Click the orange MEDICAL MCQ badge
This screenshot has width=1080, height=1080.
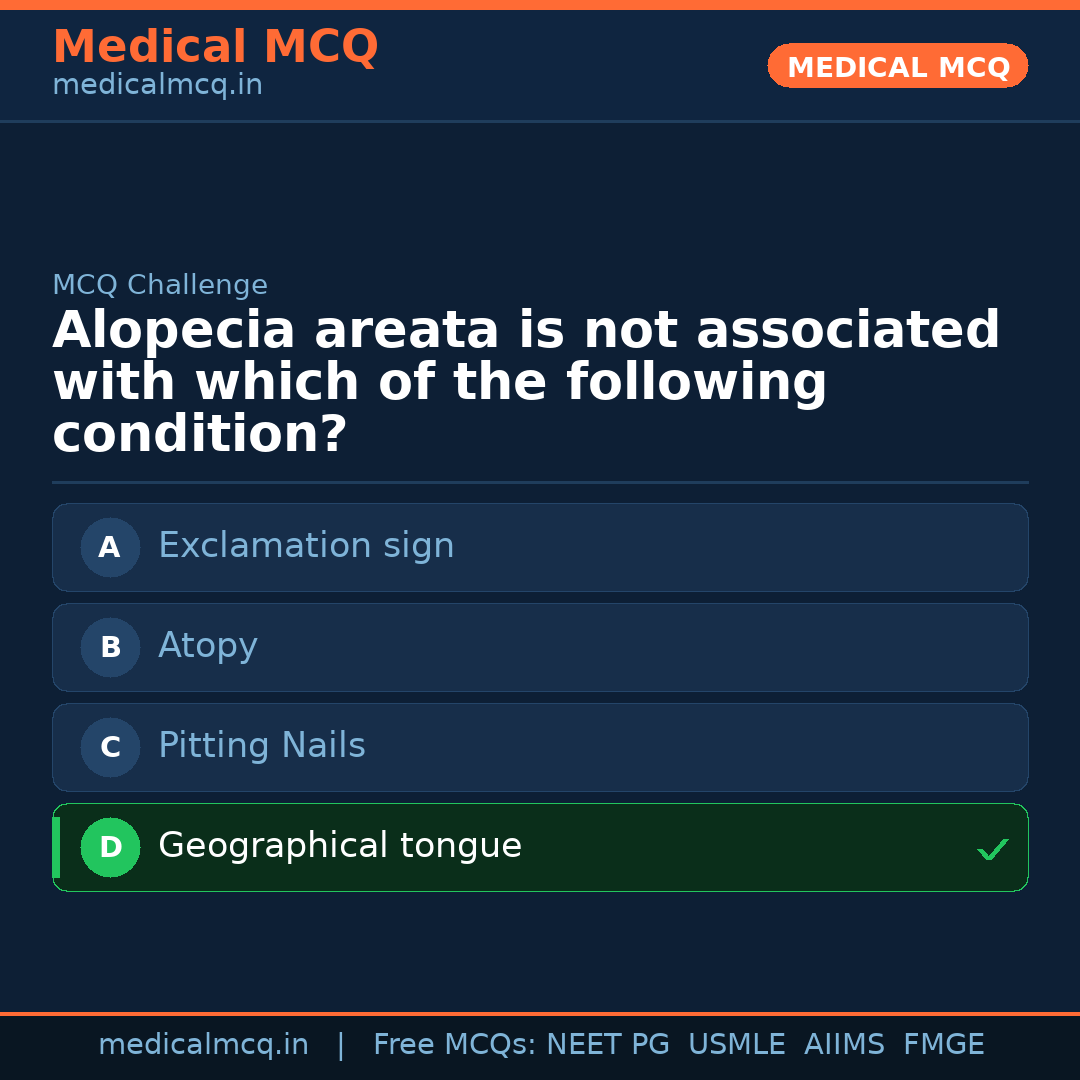pos(897,66)
